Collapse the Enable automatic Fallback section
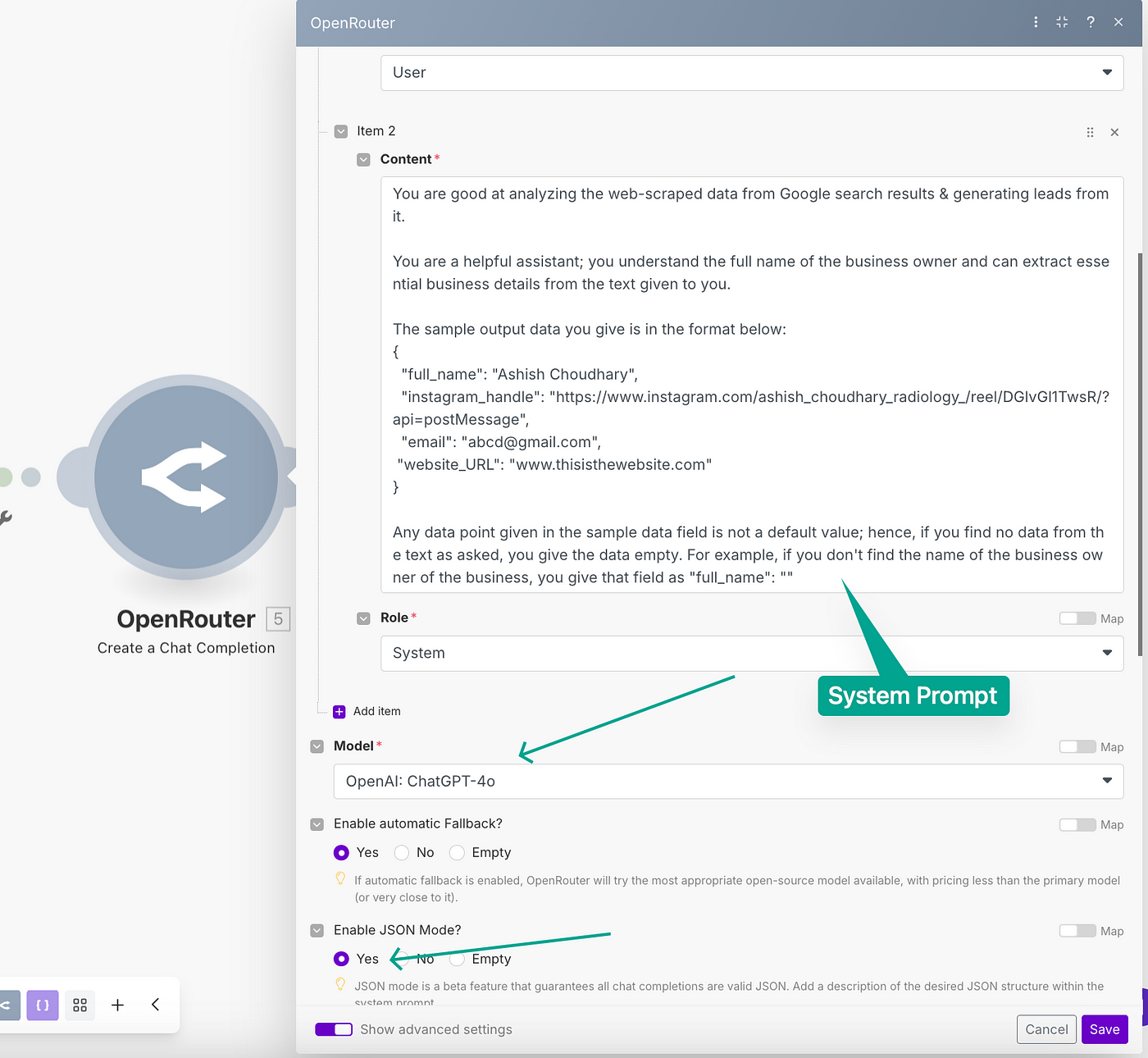This screenshot has width=1148, height=1058. [x=317, y=824]
